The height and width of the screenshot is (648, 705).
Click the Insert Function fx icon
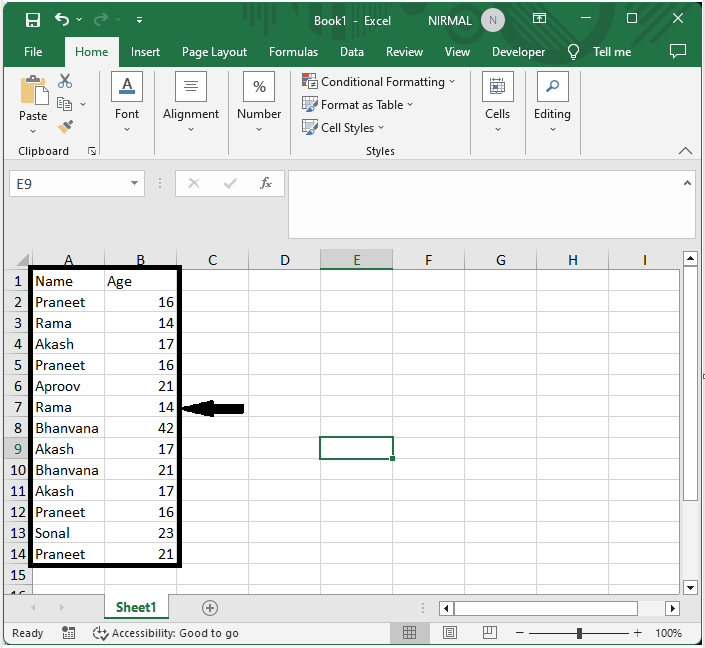[x=266, y=183]
